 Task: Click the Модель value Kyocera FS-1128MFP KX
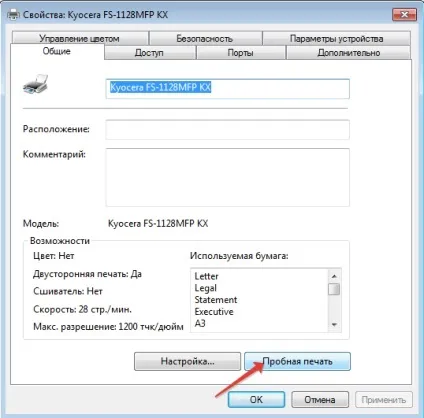click(158, 223)
